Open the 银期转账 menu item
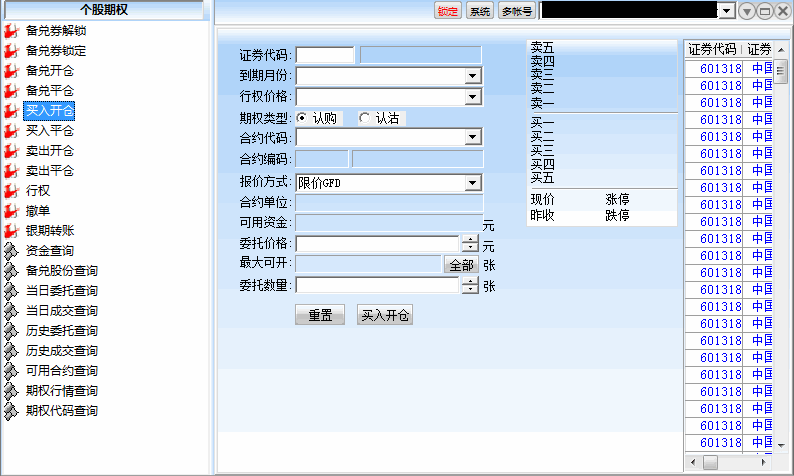This screenshot has width=794, height=476. [x=50, y=231]
